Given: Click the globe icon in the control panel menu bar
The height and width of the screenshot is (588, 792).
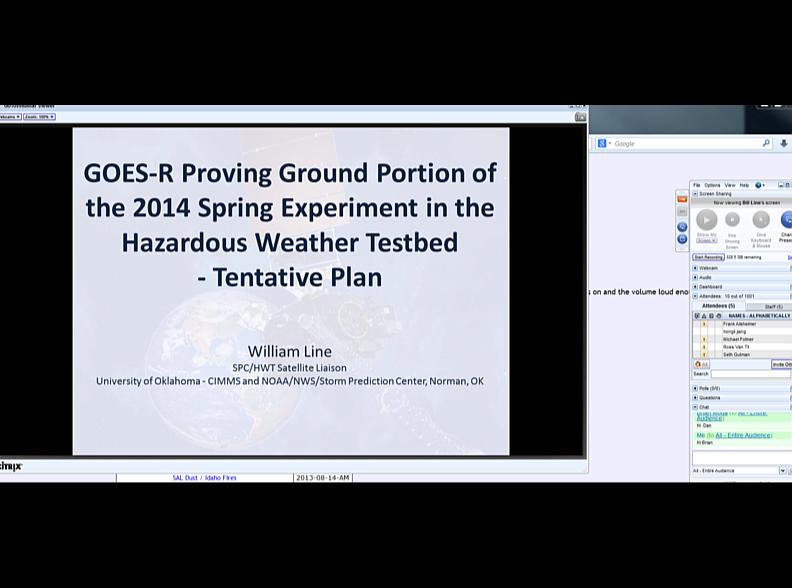Looking at the screenshot, I should (759, 185).
